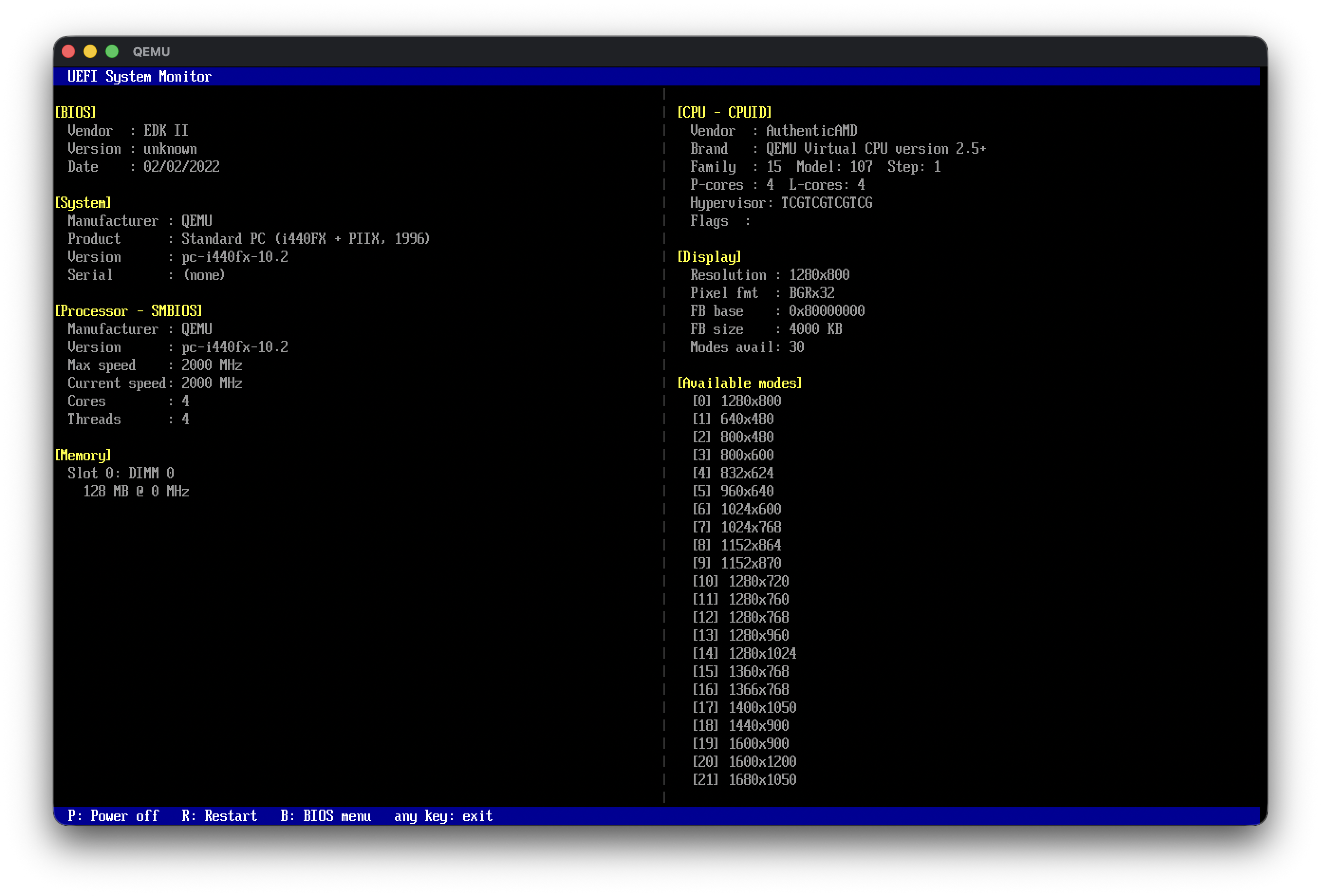Select mode [2] 800x480
Screen dimensions: 1321x896
733,437
